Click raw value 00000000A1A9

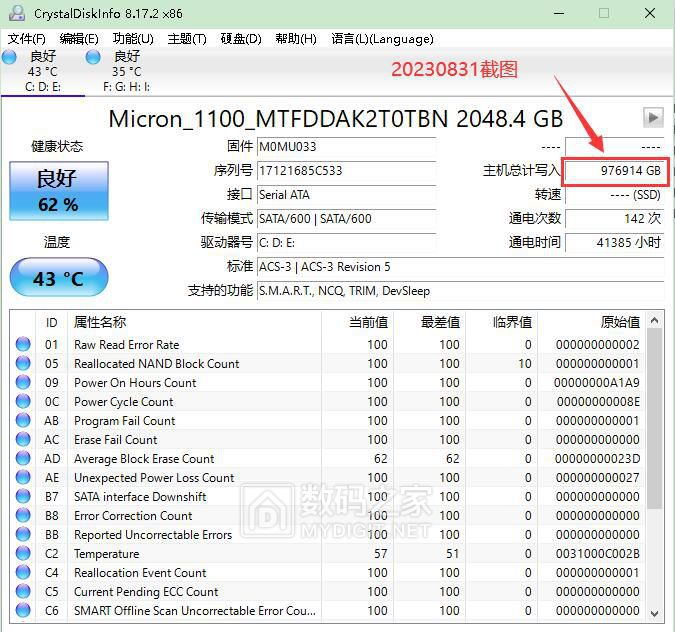(596, 382)
